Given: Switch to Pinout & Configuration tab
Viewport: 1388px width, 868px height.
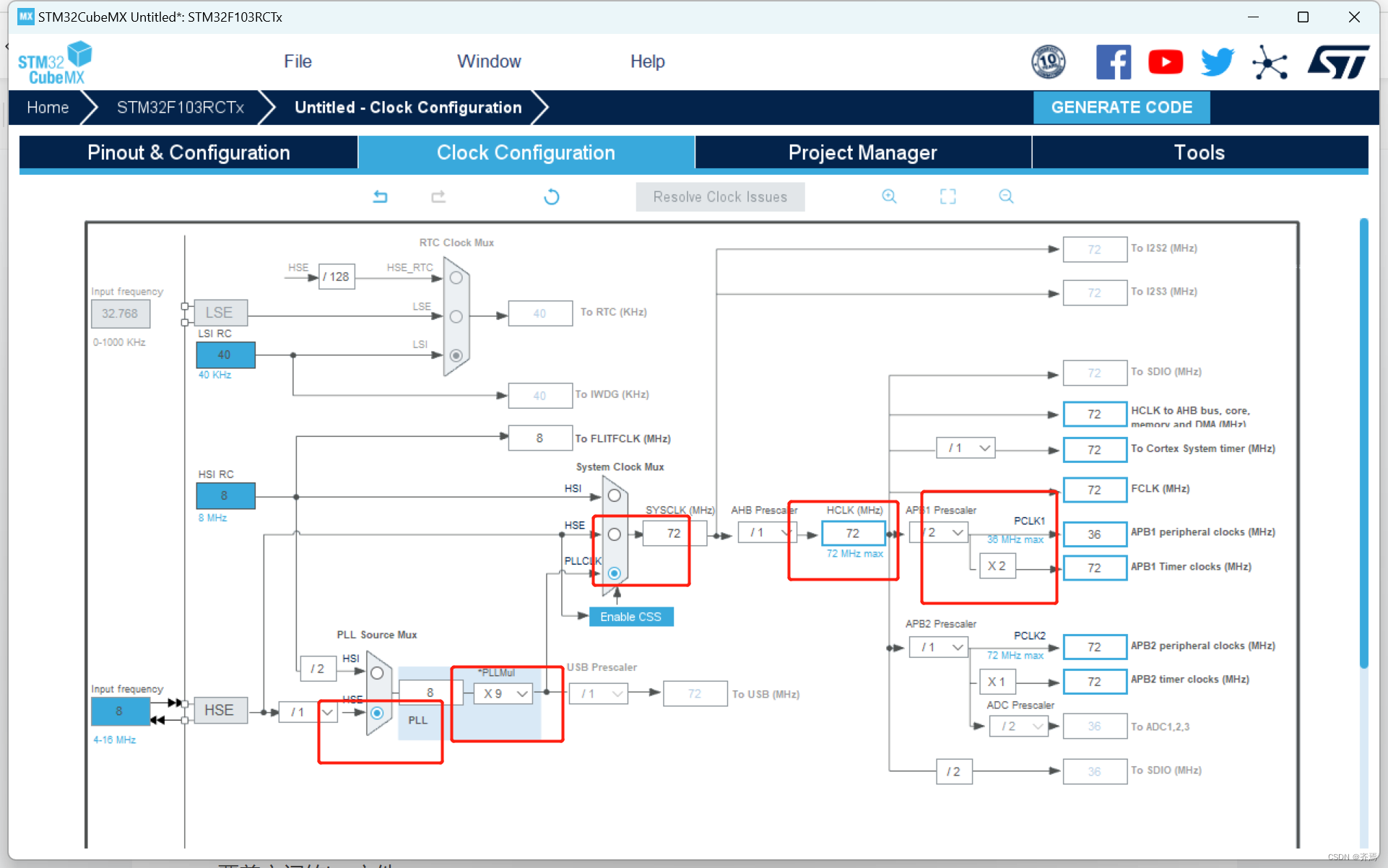Looking at the screenshot, I should [x=188, y=152].
